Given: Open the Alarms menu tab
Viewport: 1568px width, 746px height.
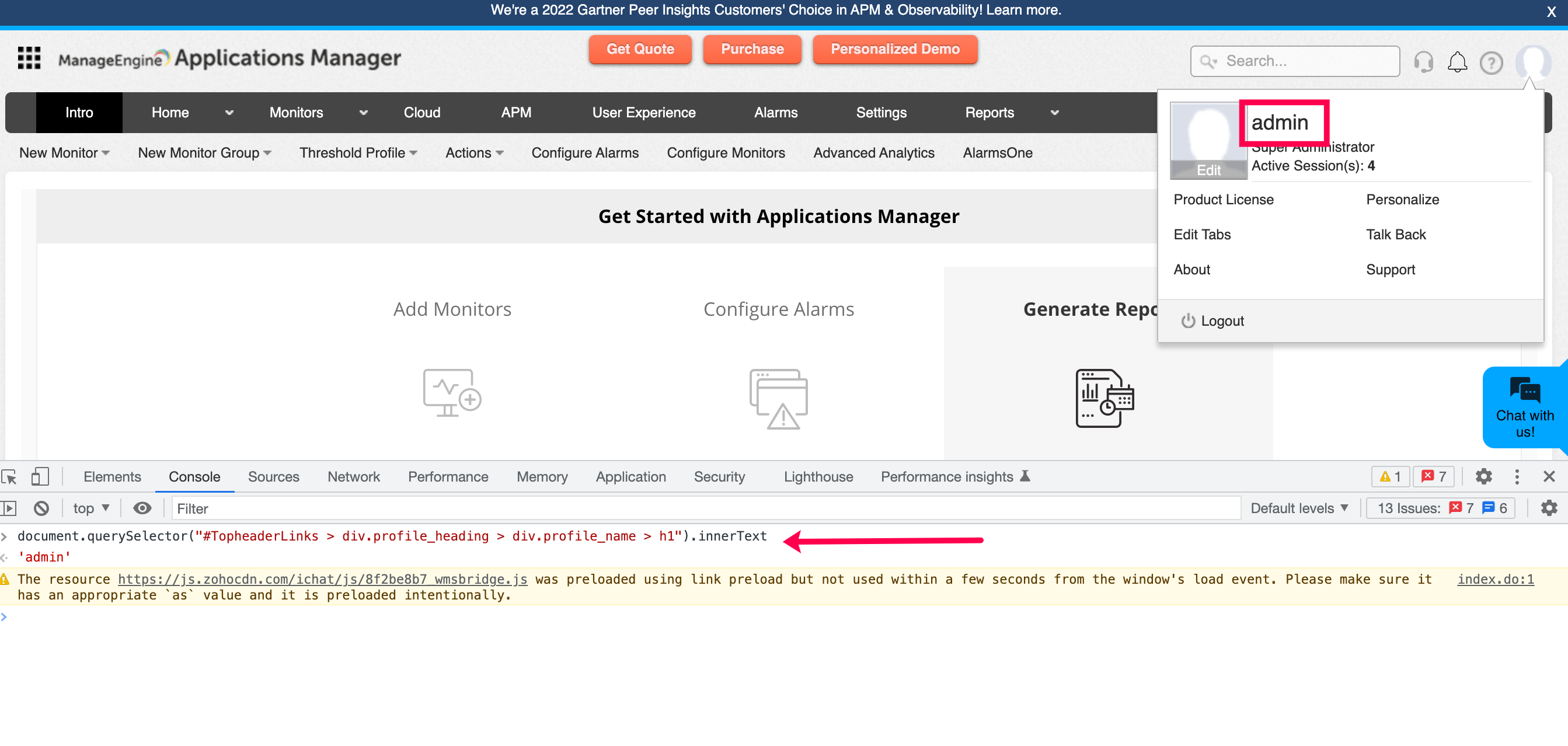Looking at the screenshot, I should click(775, 113).
